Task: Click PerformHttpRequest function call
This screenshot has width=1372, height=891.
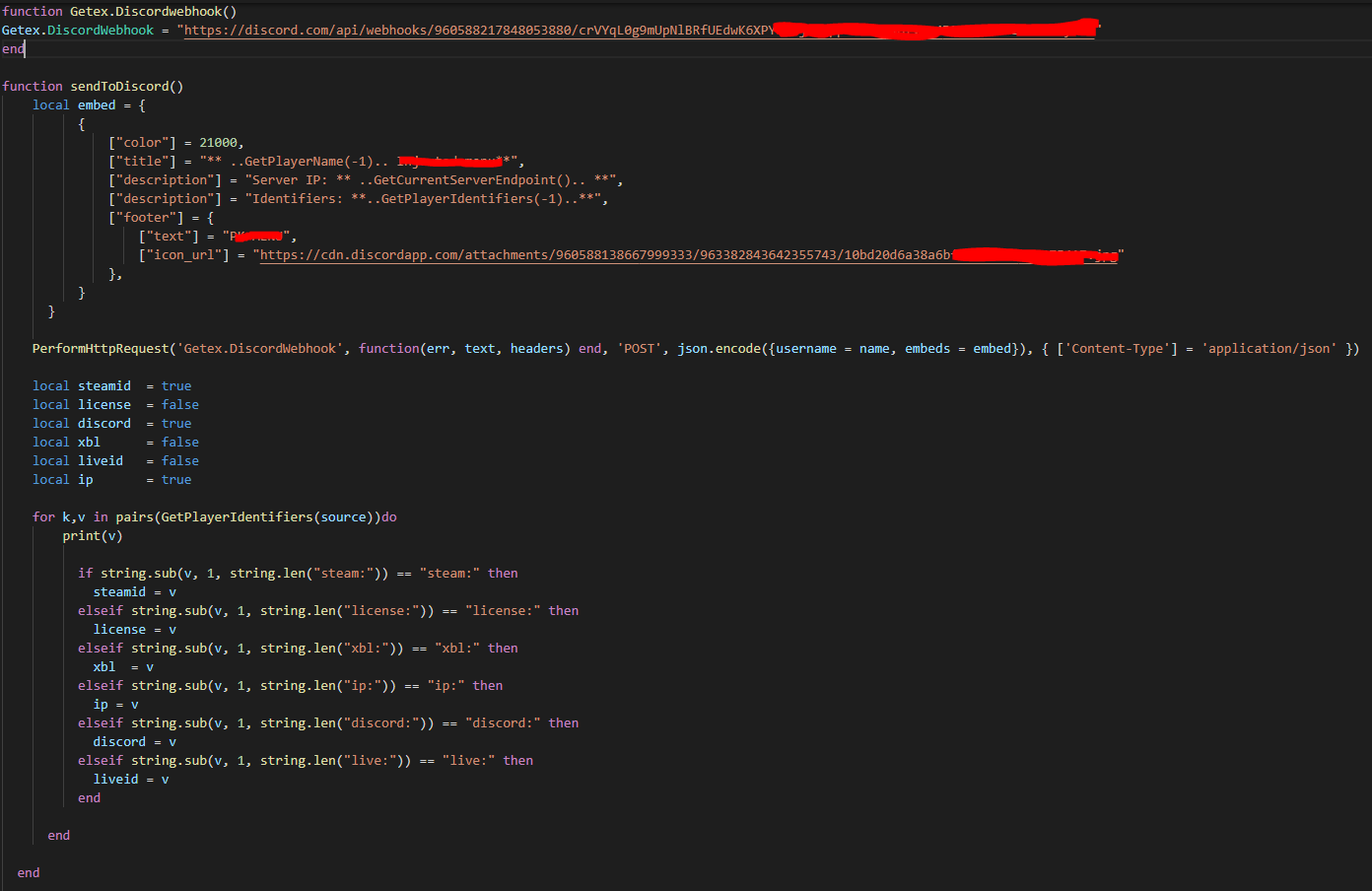Action: 103,349
